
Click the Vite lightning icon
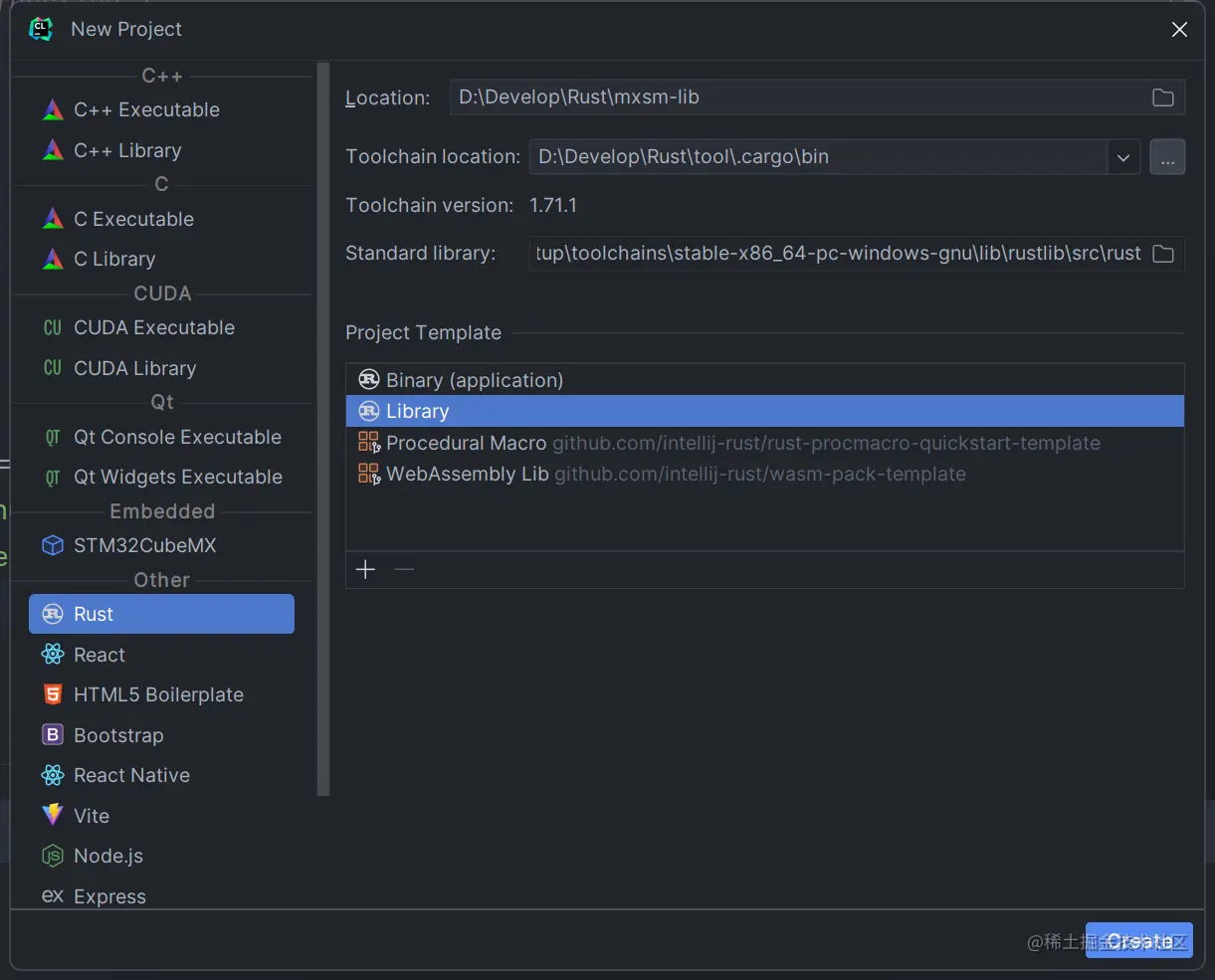(53, 816)
